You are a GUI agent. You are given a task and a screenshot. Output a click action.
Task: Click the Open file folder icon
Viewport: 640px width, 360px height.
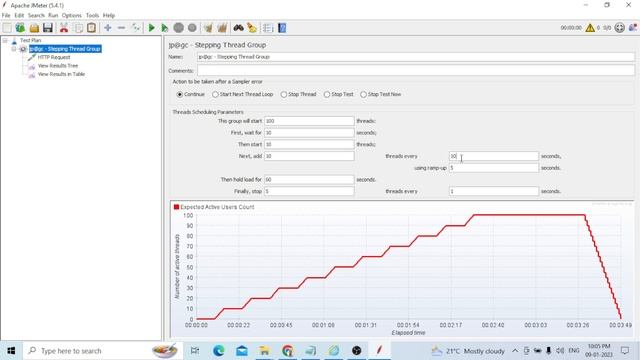coord(34,28)
